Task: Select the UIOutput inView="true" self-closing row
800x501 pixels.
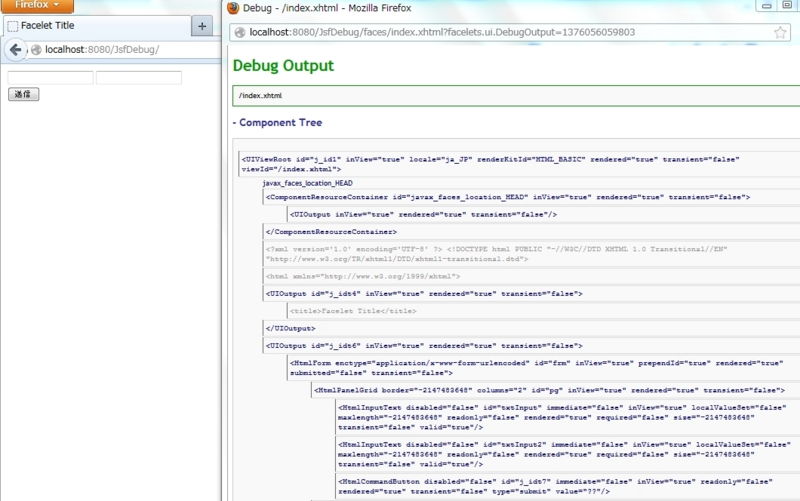Action: point(543,214)
